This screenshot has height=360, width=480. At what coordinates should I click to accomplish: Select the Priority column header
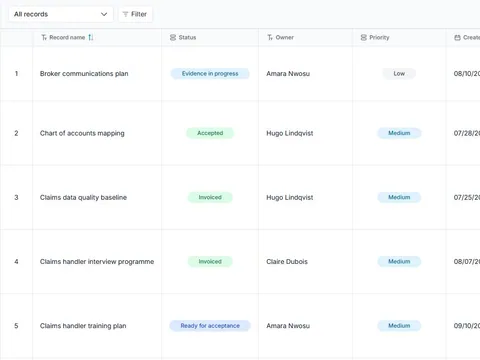(x=399, y=37)
